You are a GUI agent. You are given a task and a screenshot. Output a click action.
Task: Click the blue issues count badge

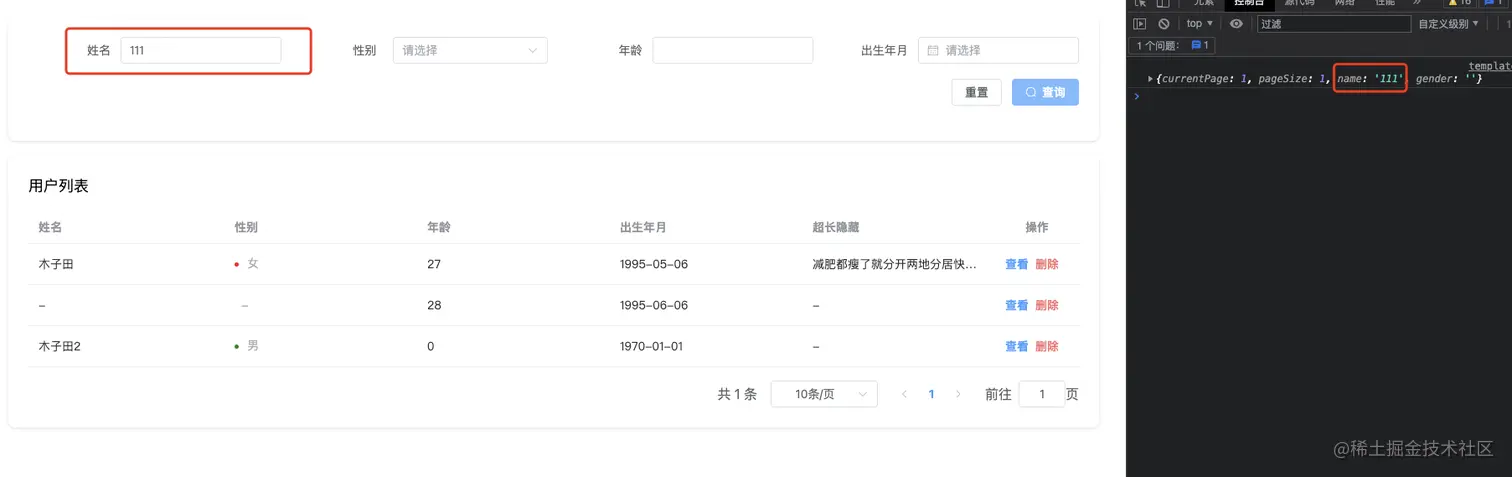pyautogui.click(x=1200, y=45)
